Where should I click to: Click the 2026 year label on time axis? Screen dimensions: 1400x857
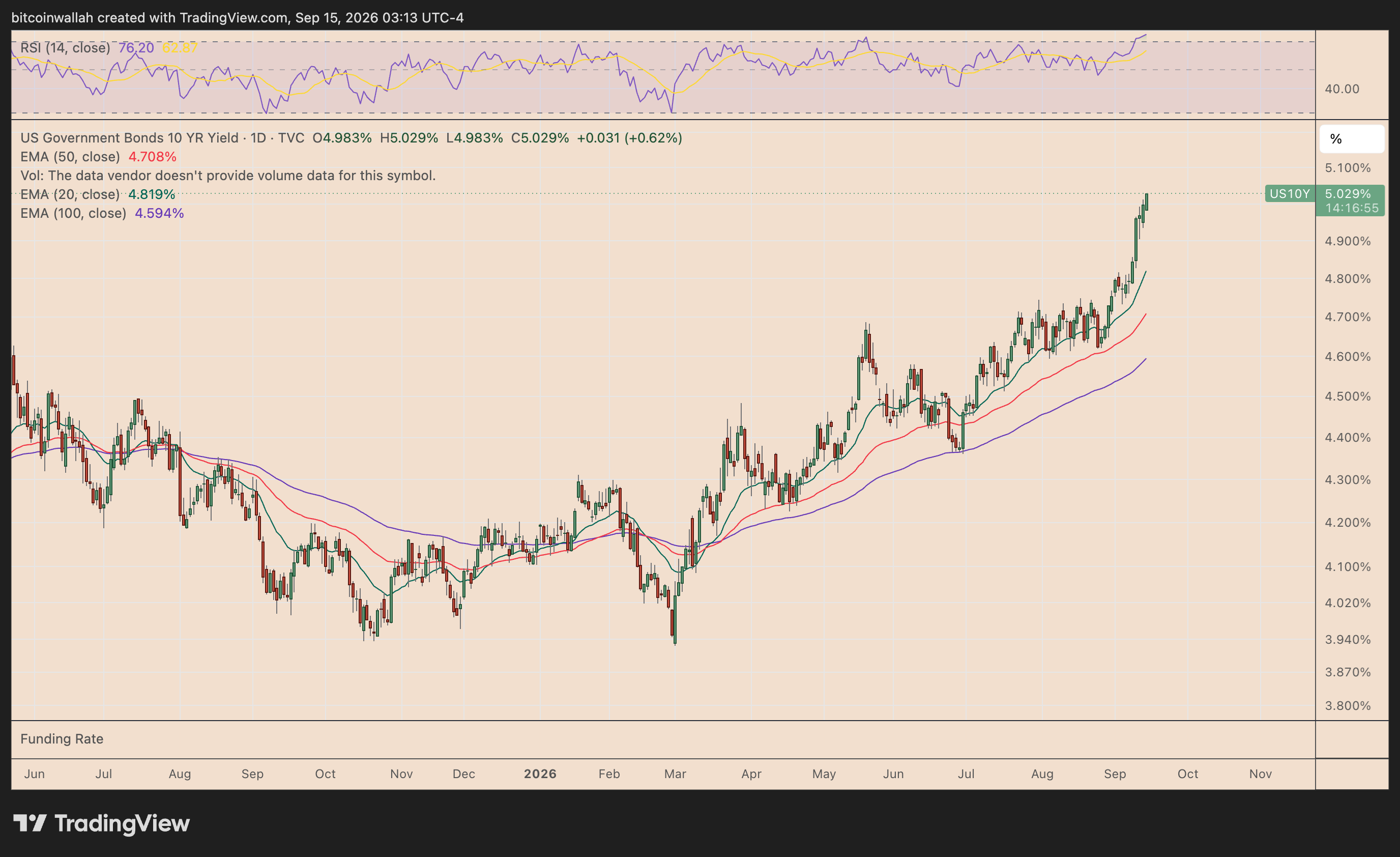coord(540,774)
